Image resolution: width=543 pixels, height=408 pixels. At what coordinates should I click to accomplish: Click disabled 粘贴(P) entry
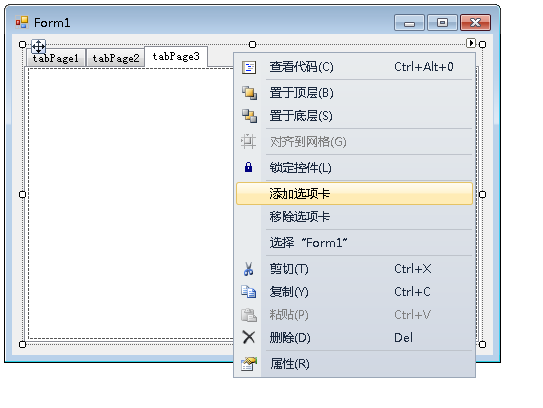pyautogui.click(x=354, y=315)
